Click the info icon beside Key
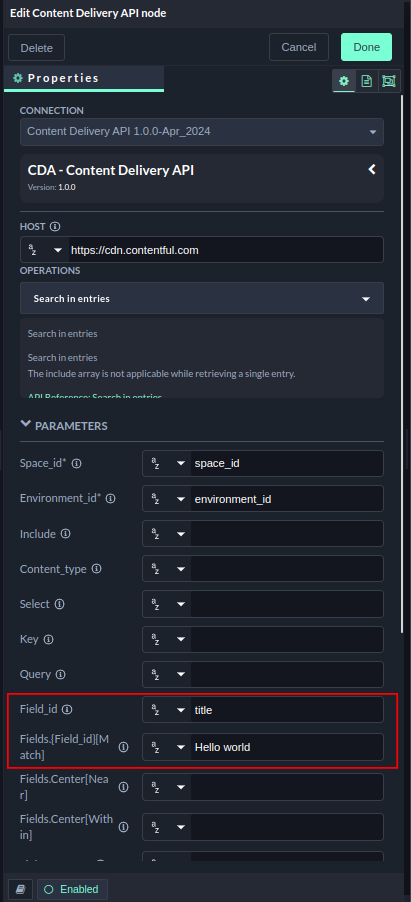Image resolution: width=411 pixels, height=902 pixels. point(49,639)
